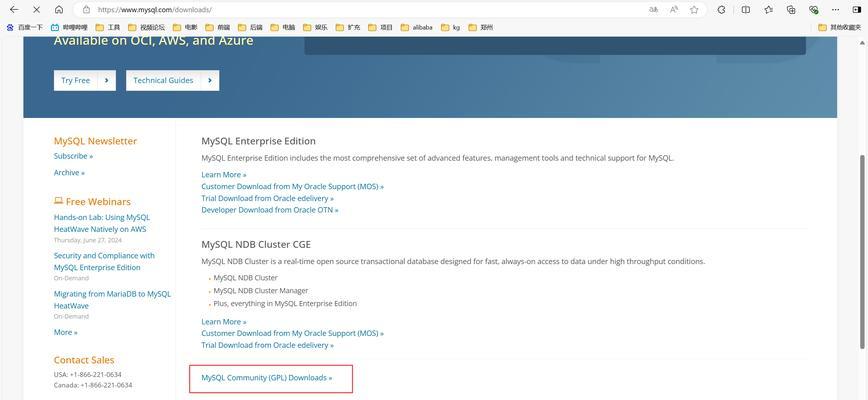868x400 pixels.
Task: Add this page to favorites with the star
Action: click(x=694, y=9)
